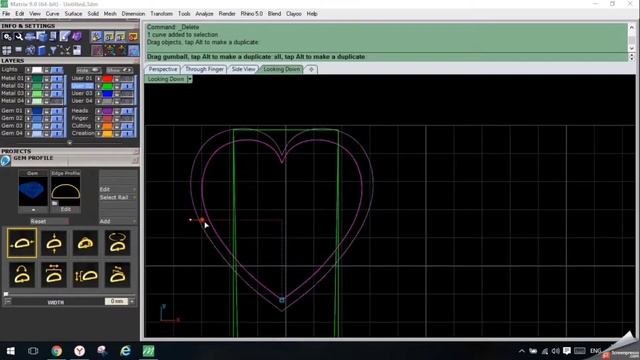Switch to the Perspective viewport tab
Screen dimensions: 640x360
click(x=163, y=69)
